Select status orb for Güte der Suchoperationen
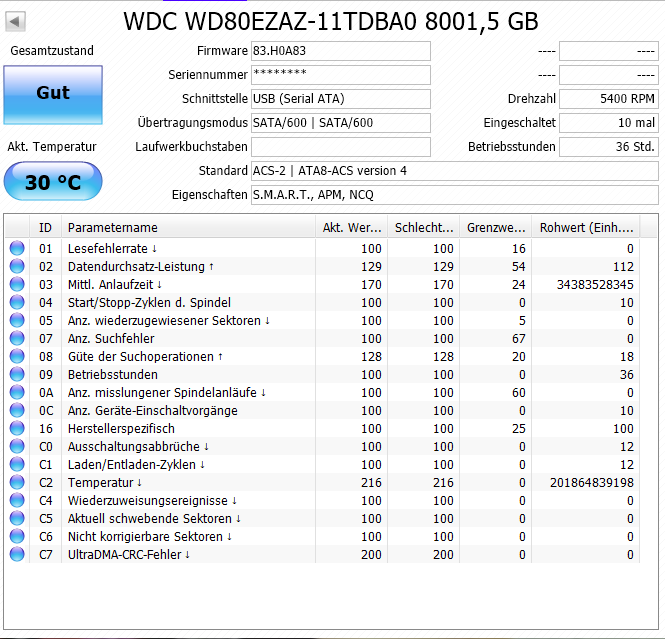 coord(17,356)
